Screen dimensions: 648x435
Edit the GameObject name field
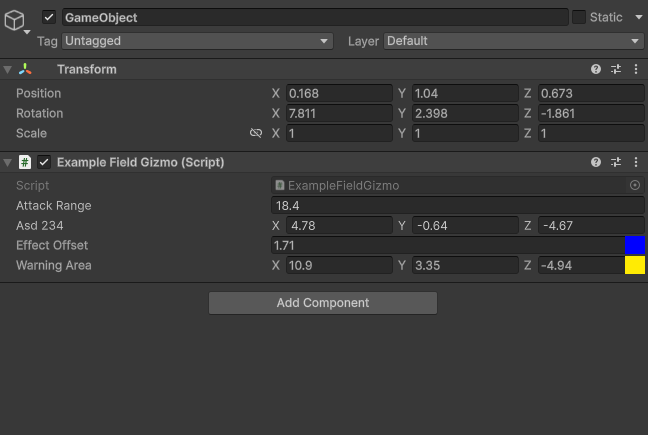[315, 17]
